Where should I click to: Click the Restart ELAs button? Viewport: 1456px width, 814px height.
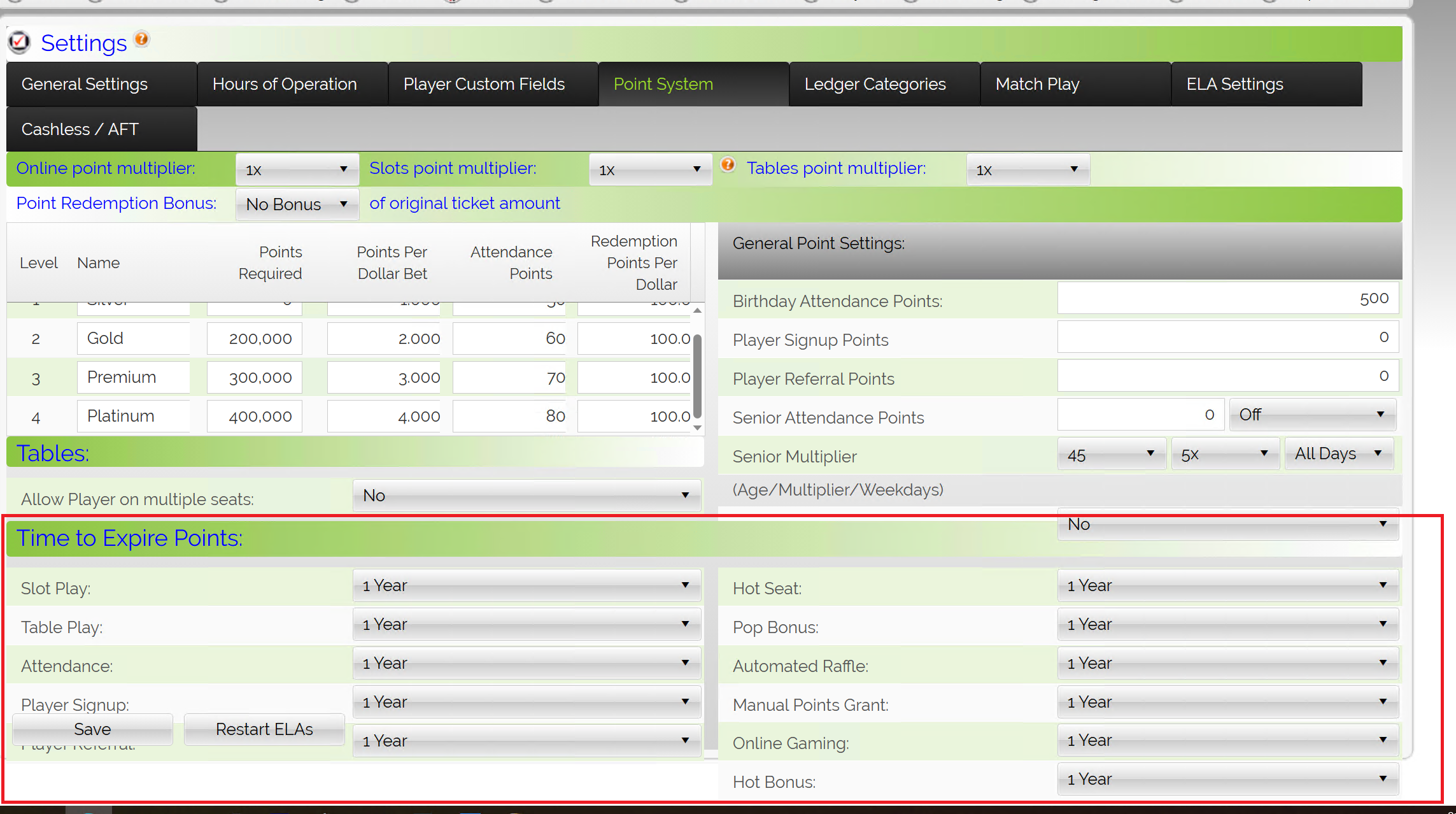point(264,729)
